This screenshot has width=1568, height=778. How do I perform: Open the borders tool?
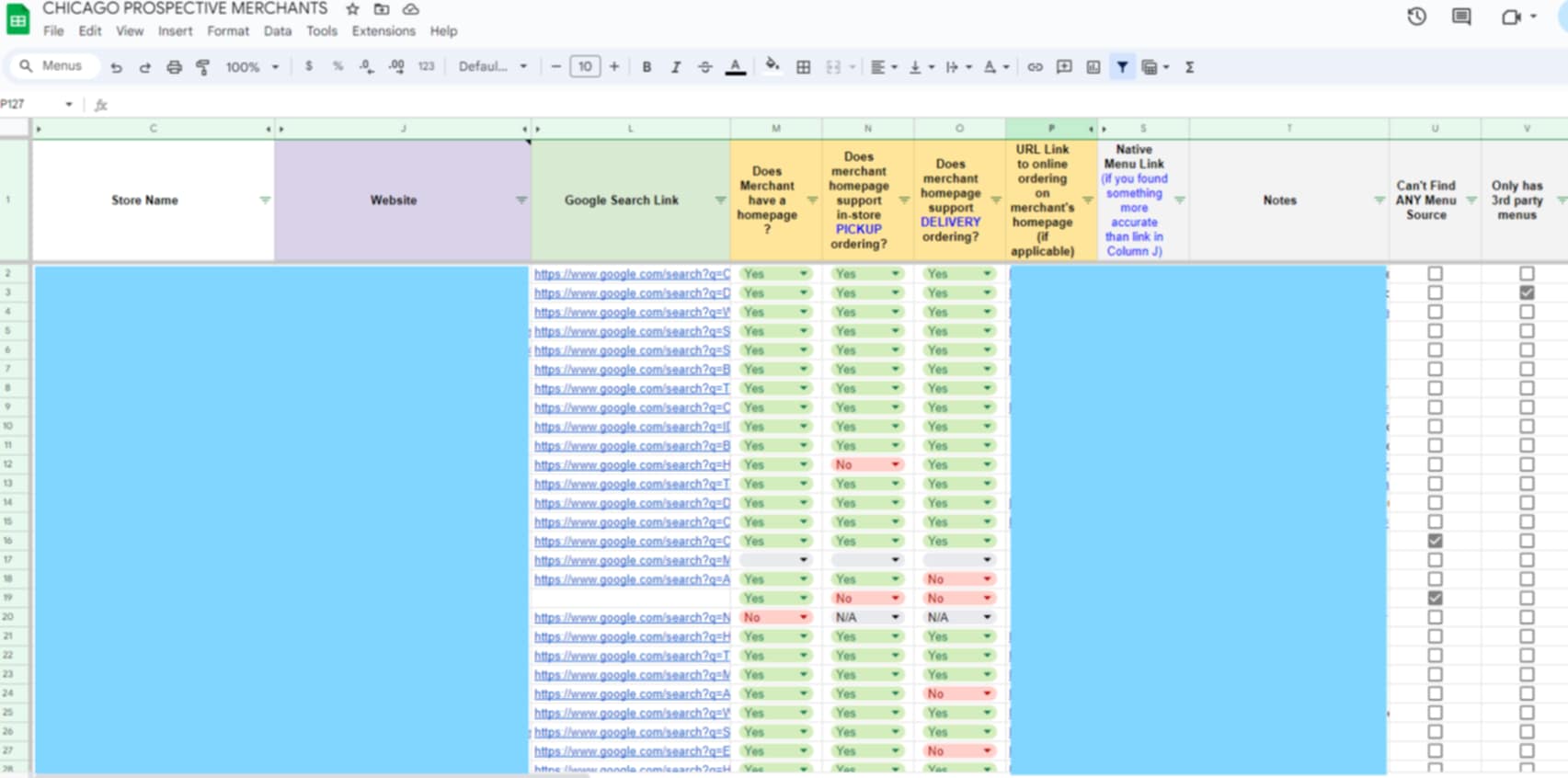[803, 67]
